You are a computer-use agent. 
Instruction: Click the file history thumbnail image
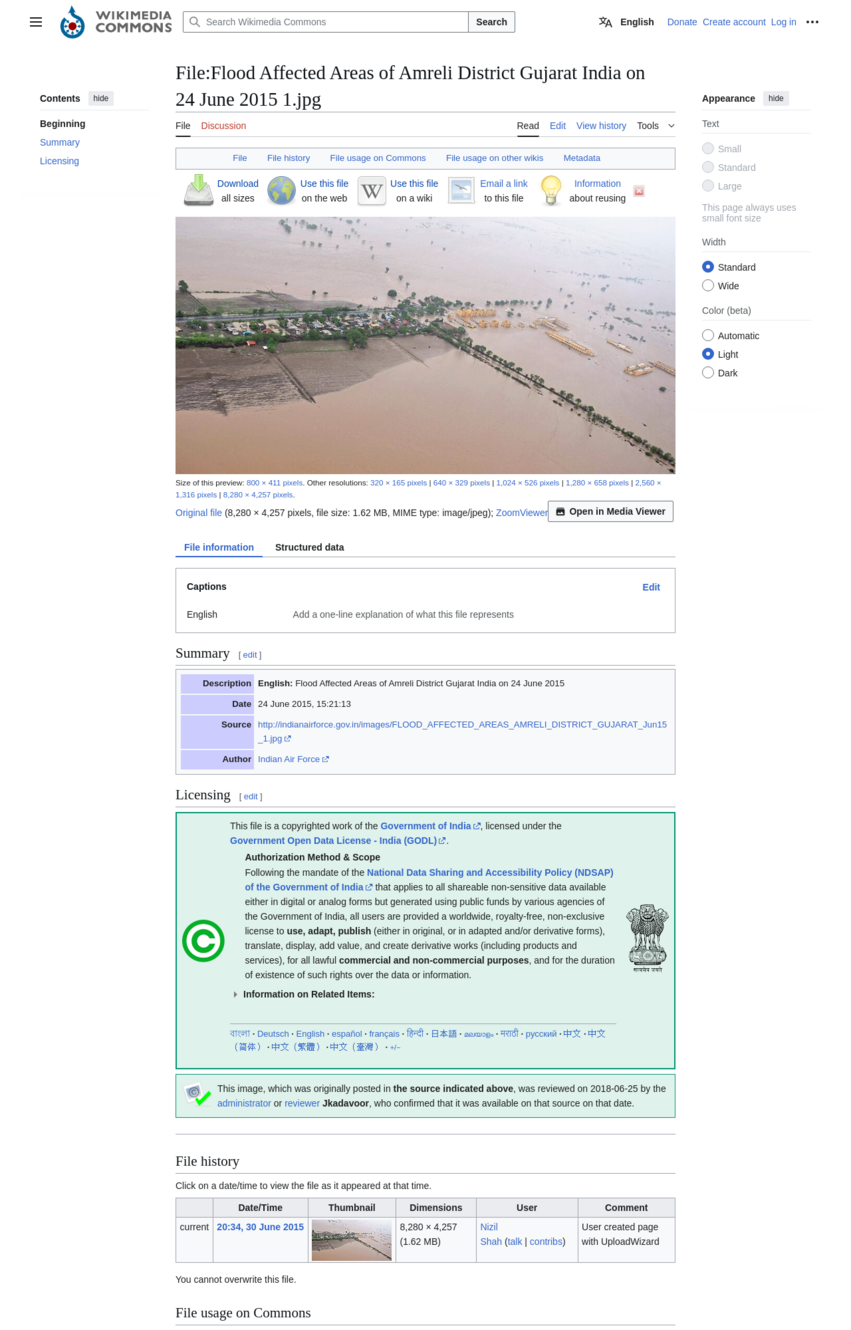[352, 1240]
